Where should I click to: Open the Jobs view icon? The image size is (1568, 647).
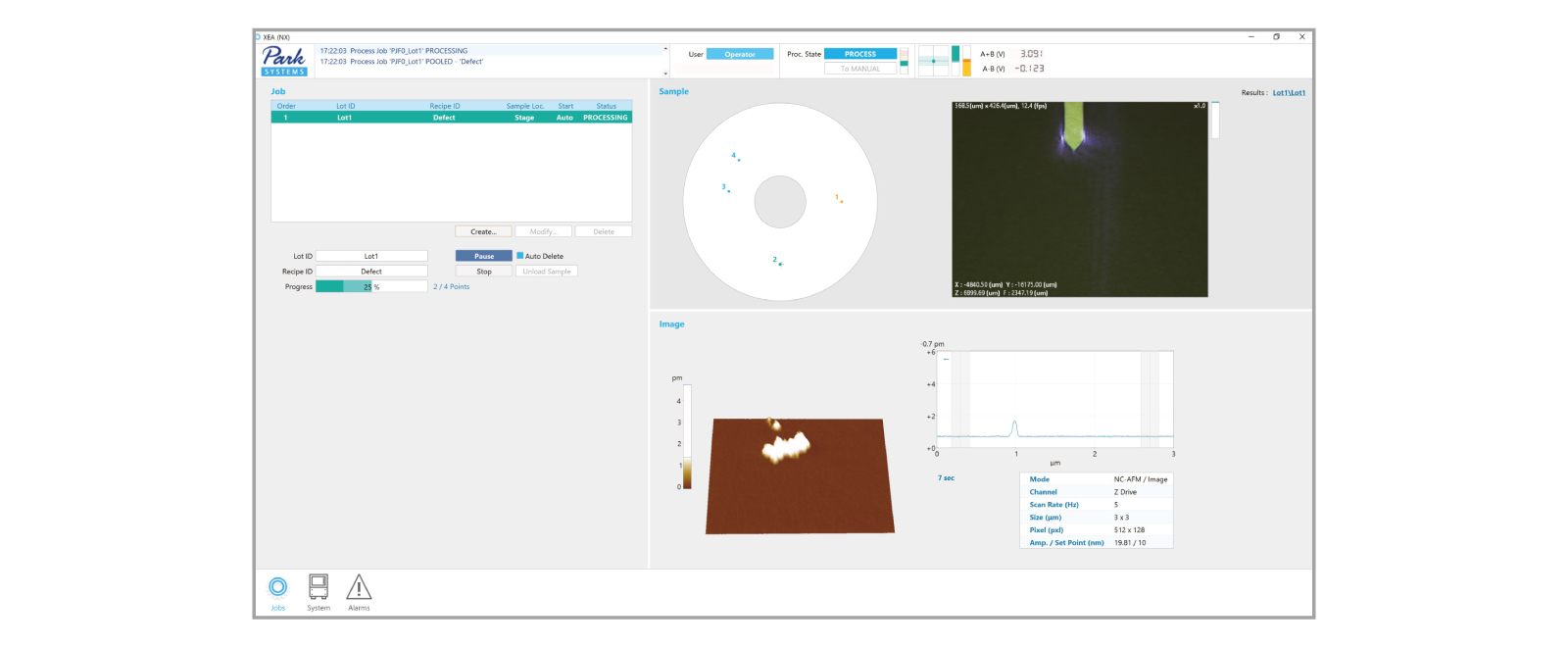pyautogui.click(x=278, y=588)
